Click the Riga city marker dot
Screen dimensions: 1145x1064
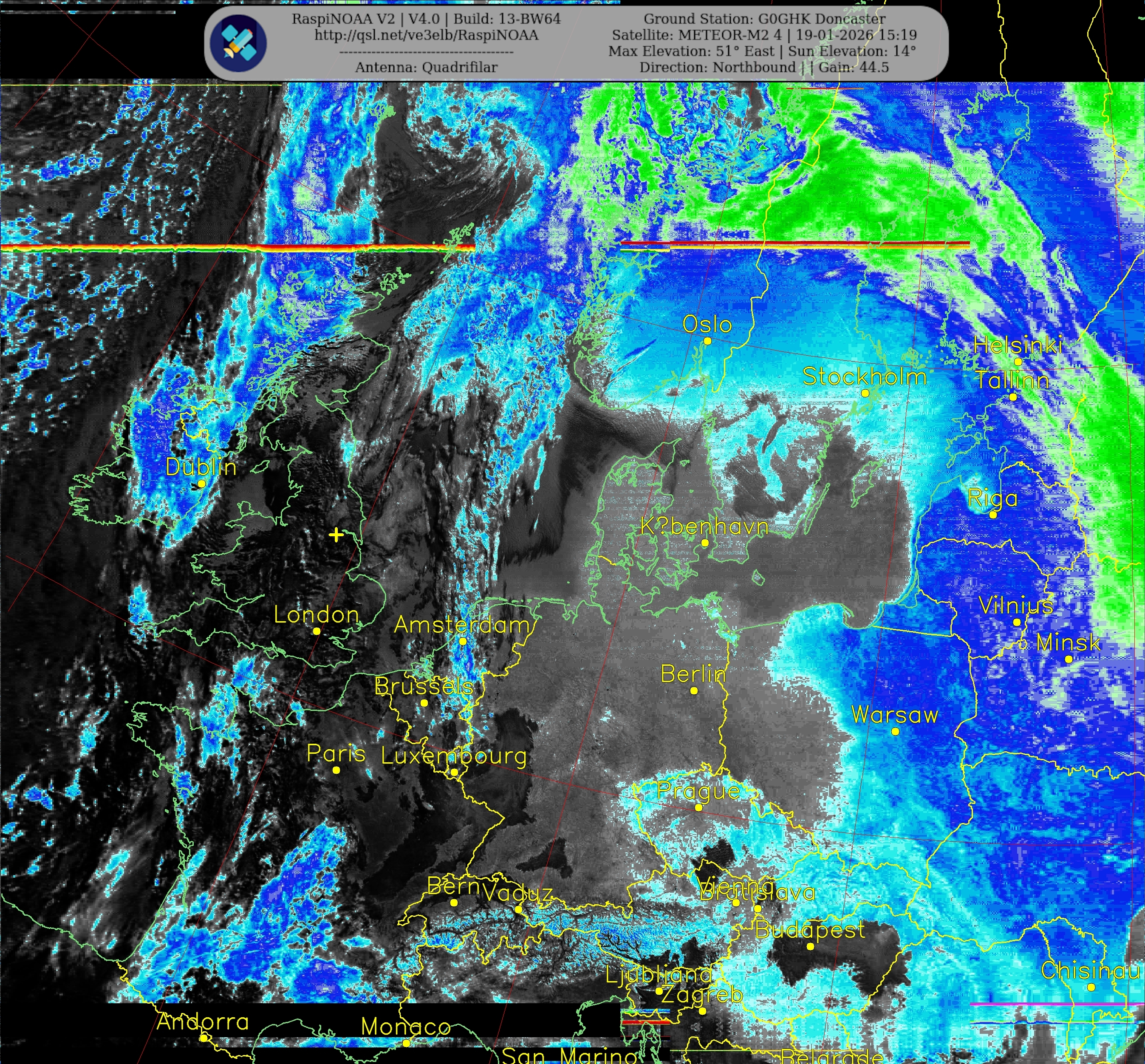[993, 515]
